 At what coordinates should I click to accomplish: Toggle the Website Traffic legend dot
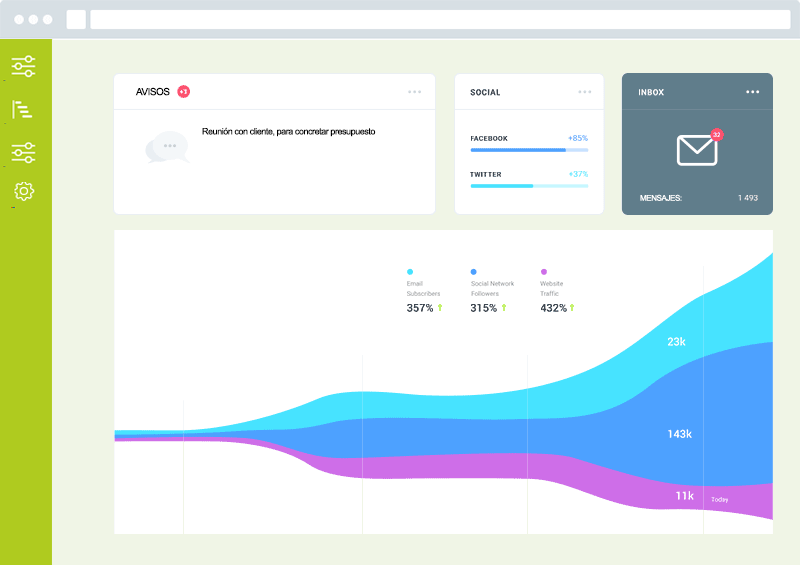click(544, 271)
